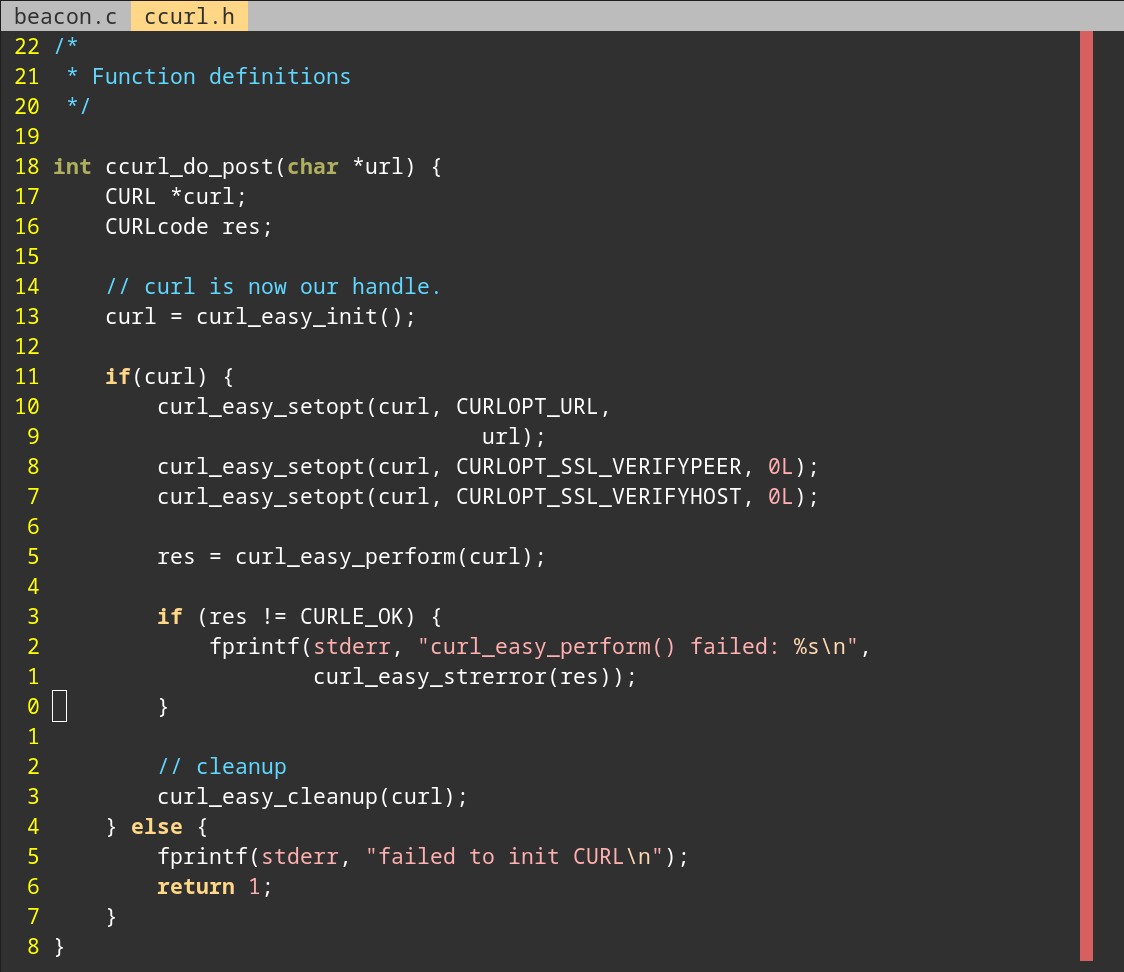Click the "// cleanup" comment
The width and height of the screenshot is (1124, 972).
pos(221,767)
